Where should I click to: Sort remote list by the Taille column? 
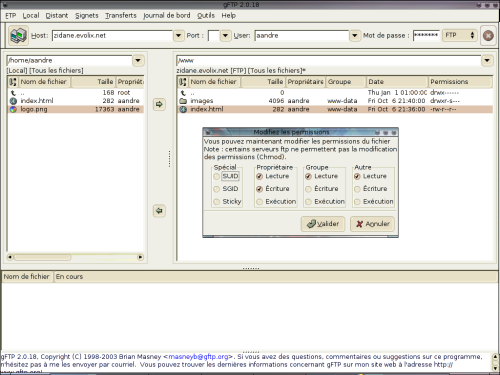pos(263,82)
